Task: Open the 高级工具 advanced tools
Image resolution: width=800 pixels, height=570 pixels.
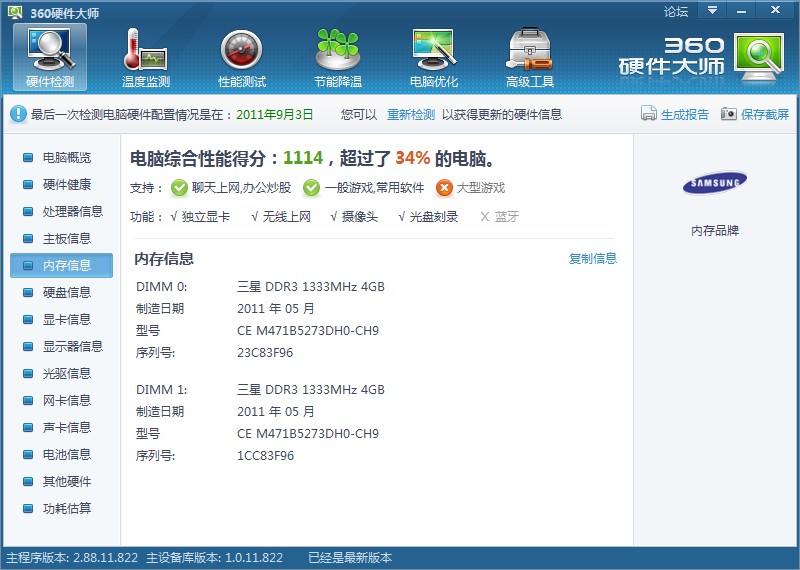Action: (530, 57)
